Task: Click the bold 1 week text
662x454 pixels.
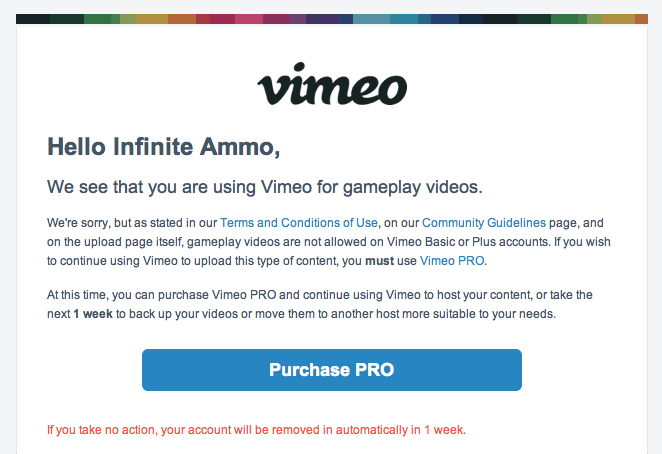Action: click(x=93, y=314)
